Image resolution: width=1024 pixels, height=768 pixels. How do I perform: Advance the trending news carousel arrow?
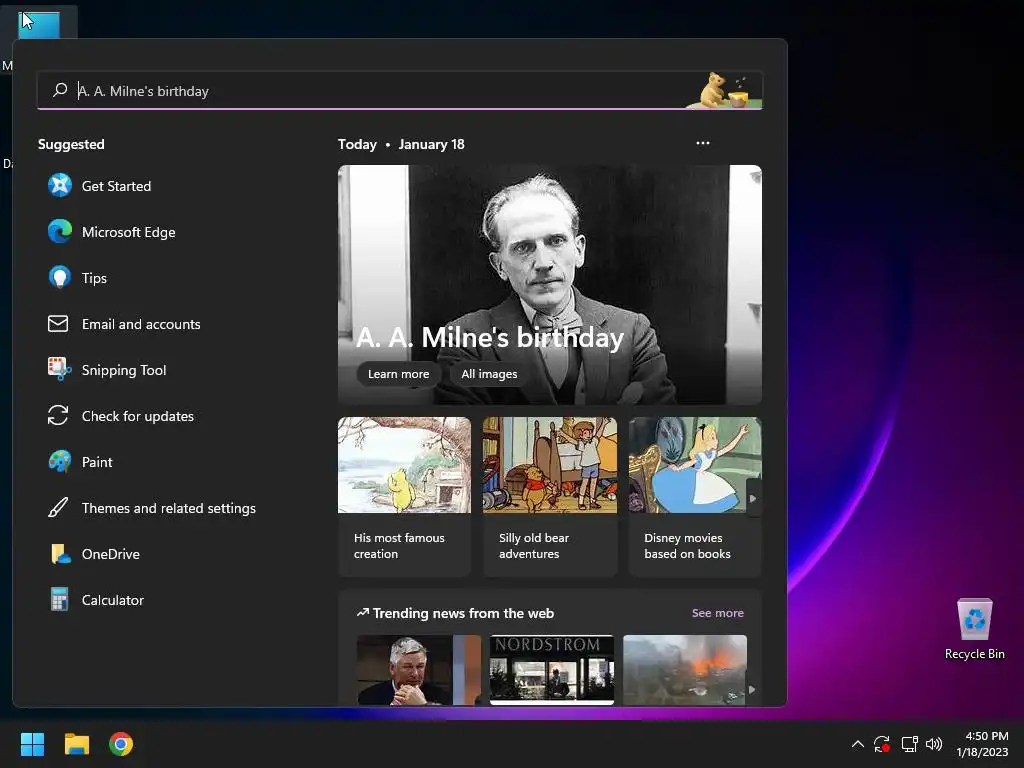(x=752, y=690)
